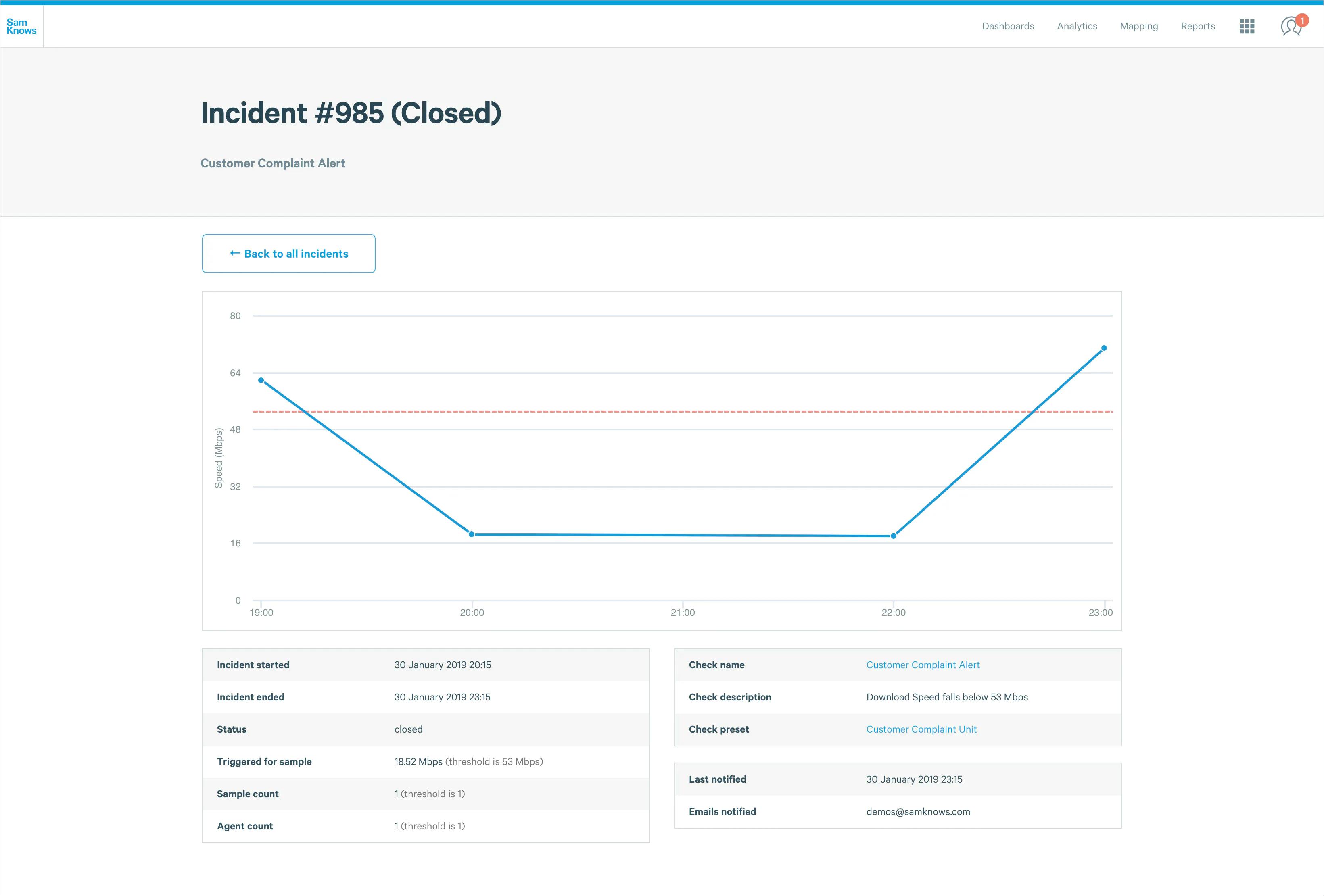Click the 18.52 Mbps triggered sample value
The width and height of the screenshot is (1324, 896).
[x=418, y=762]
